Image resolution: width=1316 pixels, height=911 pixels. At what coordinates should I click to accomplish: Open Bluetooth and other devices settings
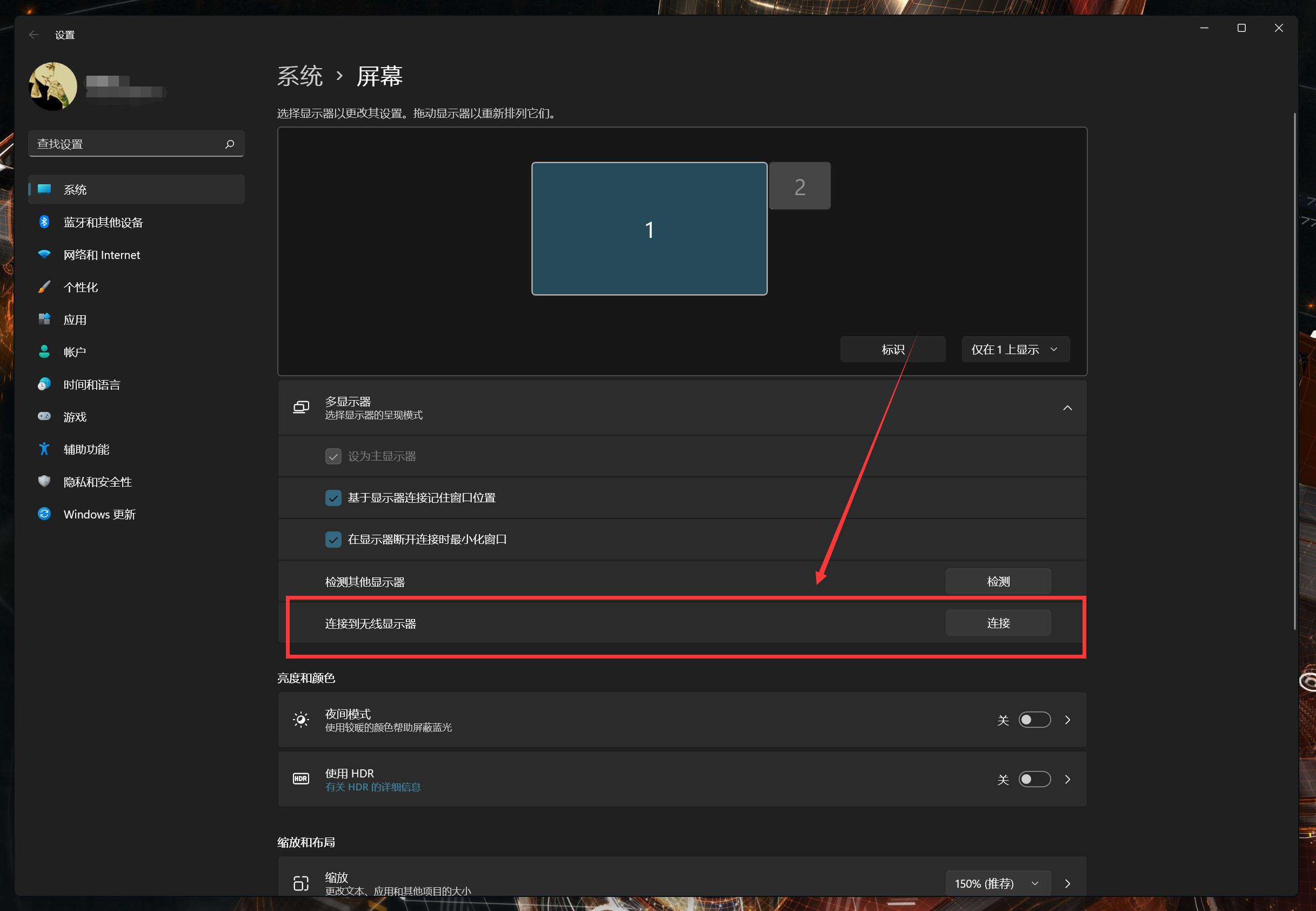click(x=103, y=222)
